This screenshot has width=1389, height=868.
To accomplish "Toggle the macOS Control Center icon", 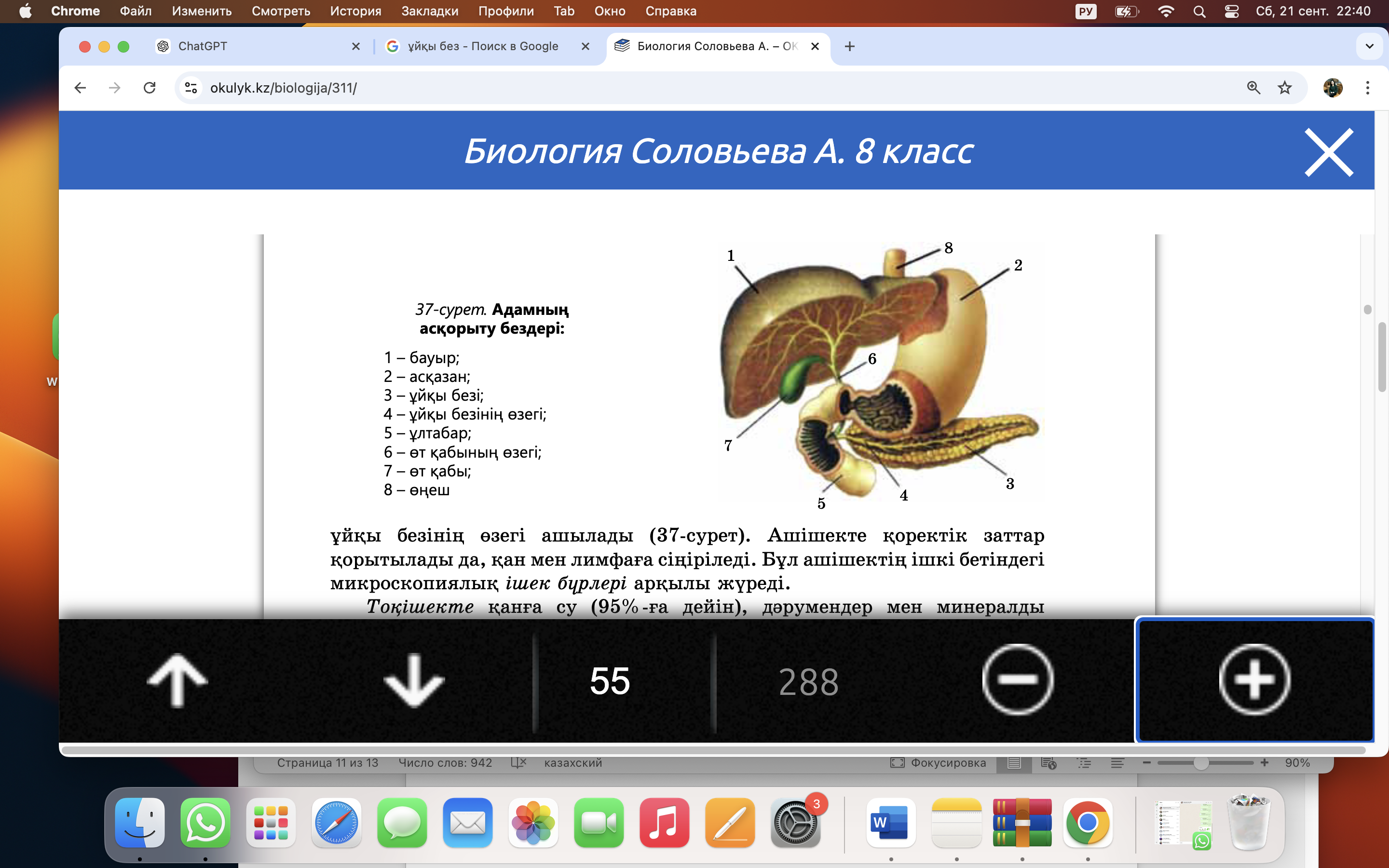I will (x=1232, y=11).
